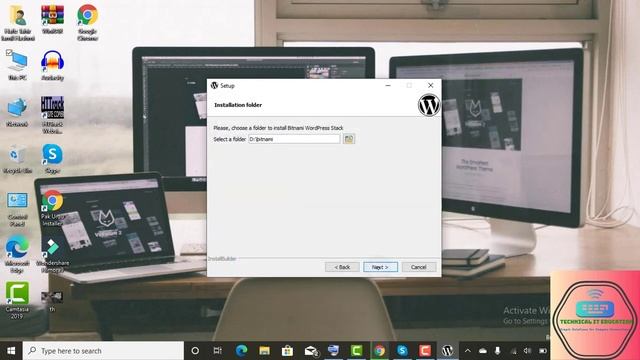Screen dimensions: 640x360
Task: Open Google Chrome desktop shortcut at top
Action: point(87,22)
